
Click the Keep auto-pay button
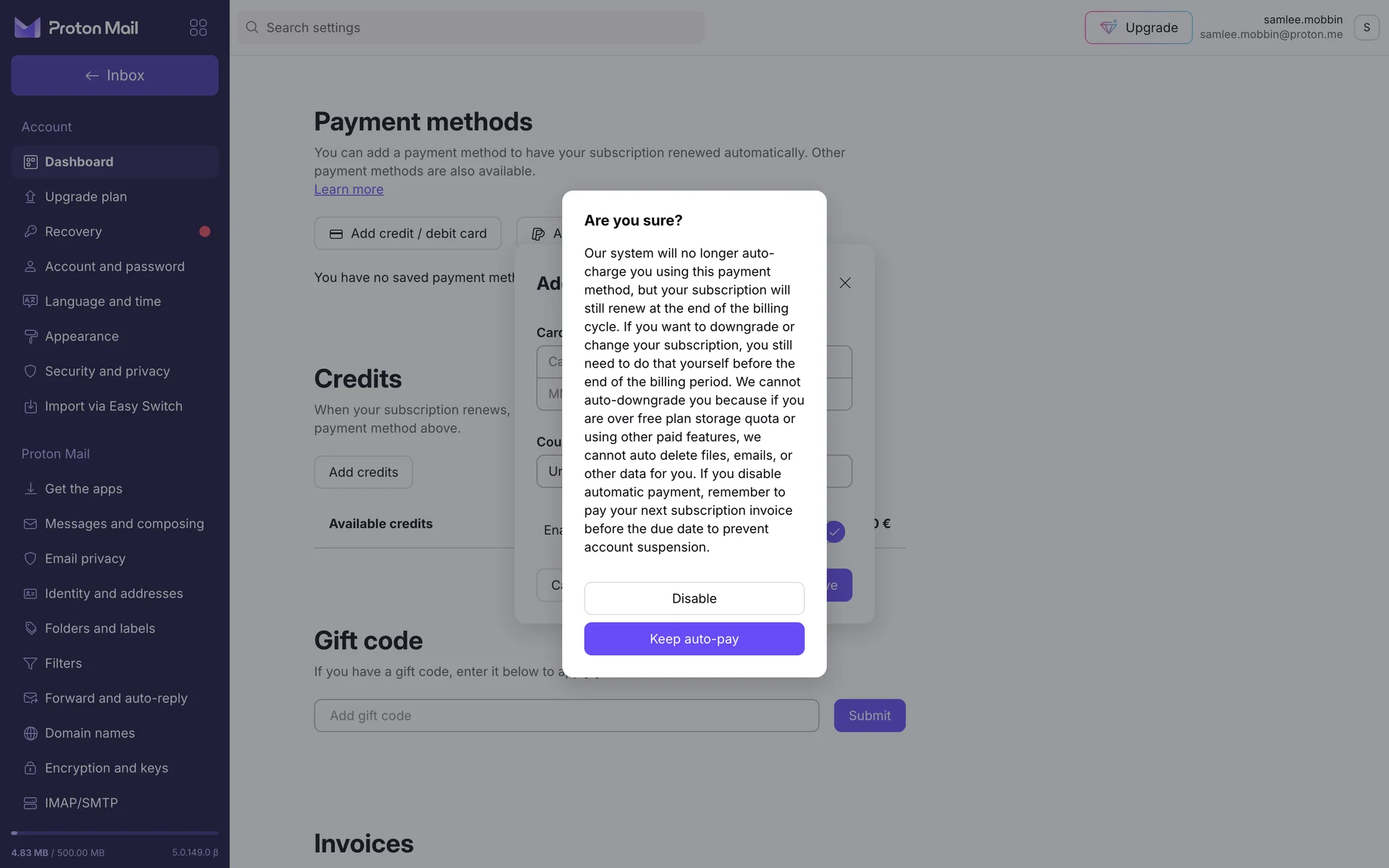coord(694,639)
